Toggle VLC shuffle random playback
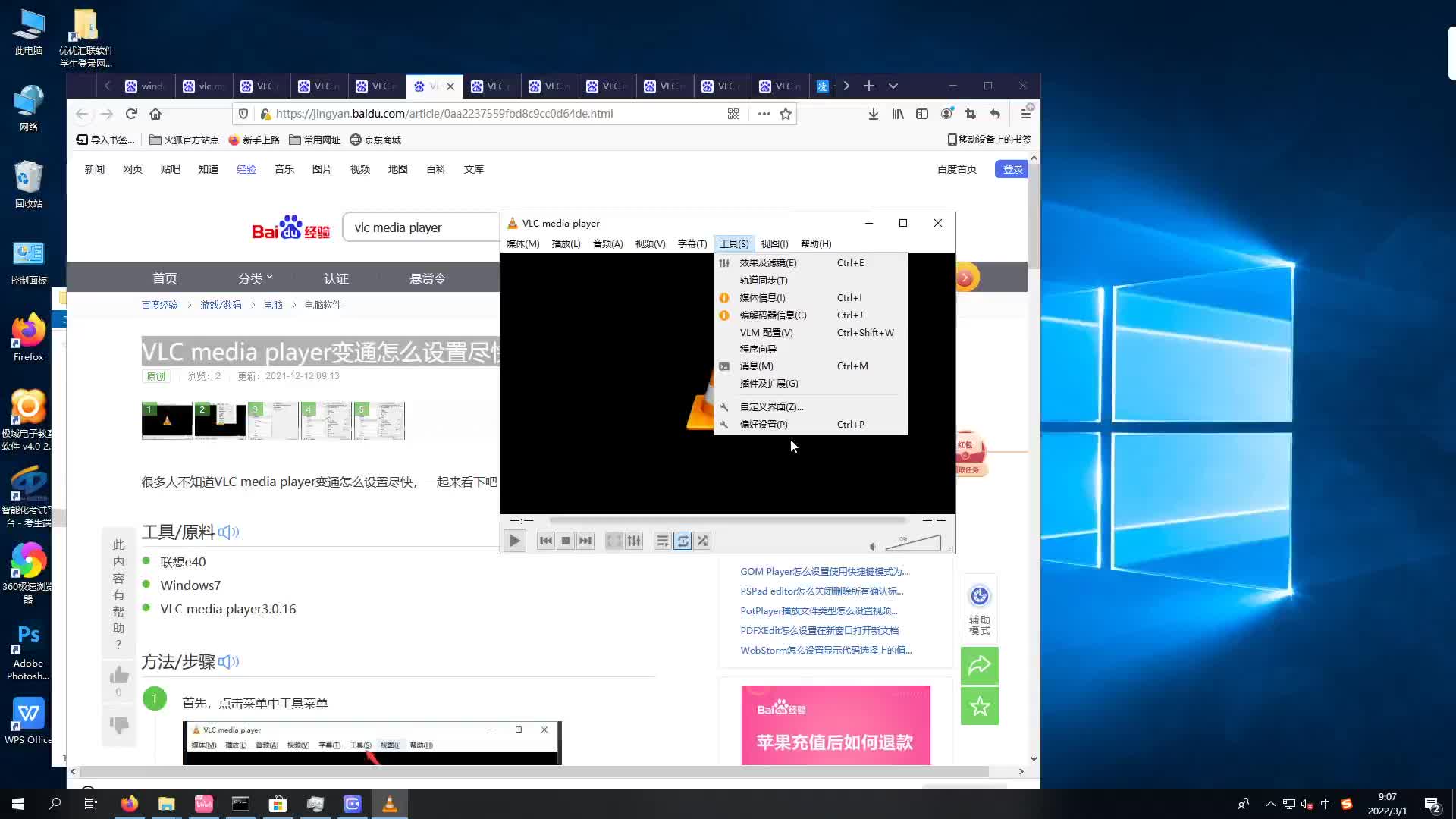1456x819 pixels. 702,541
